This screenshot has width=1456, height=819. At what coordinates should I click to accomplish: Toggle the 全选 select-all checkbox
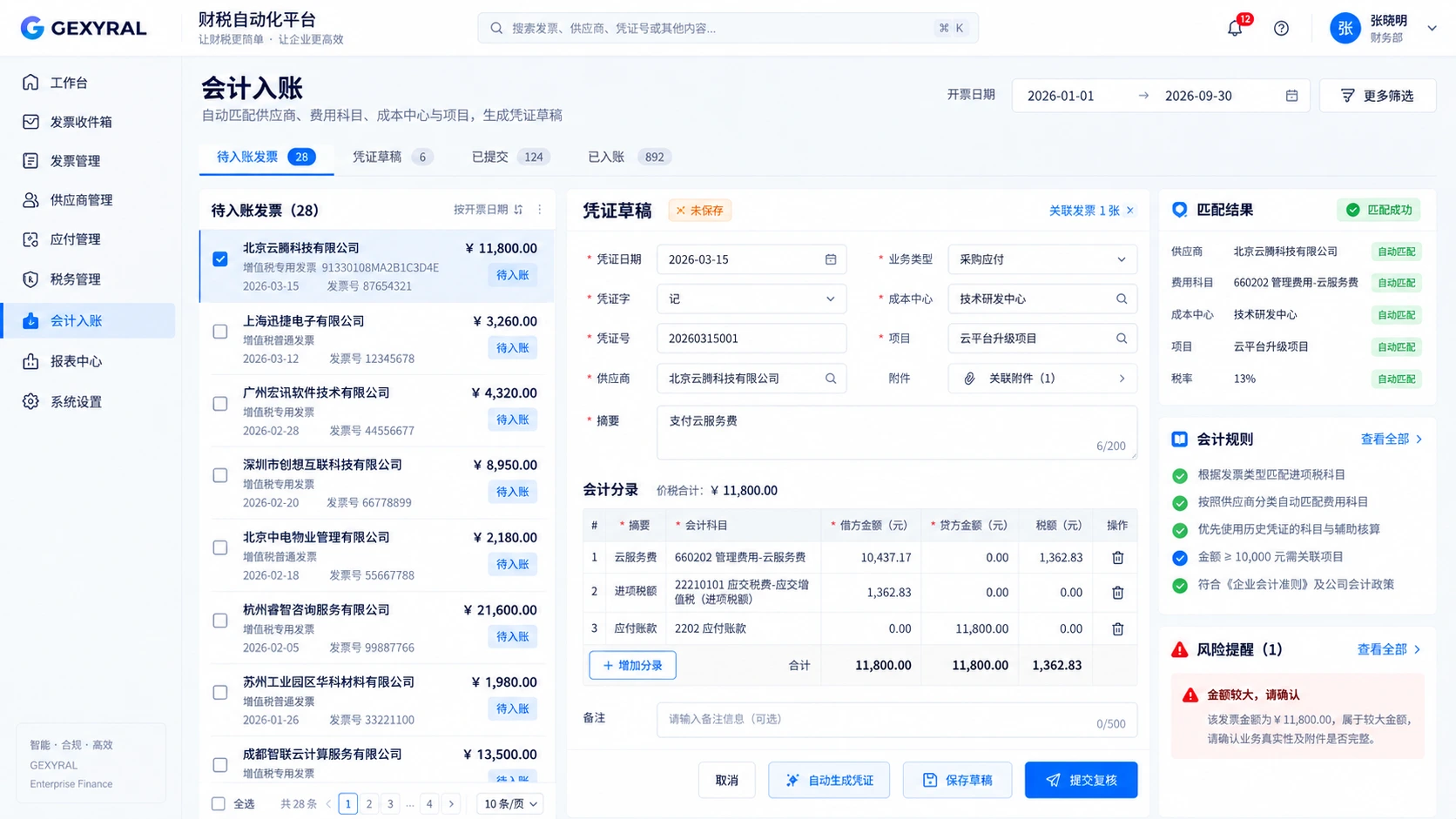(219, 804)
